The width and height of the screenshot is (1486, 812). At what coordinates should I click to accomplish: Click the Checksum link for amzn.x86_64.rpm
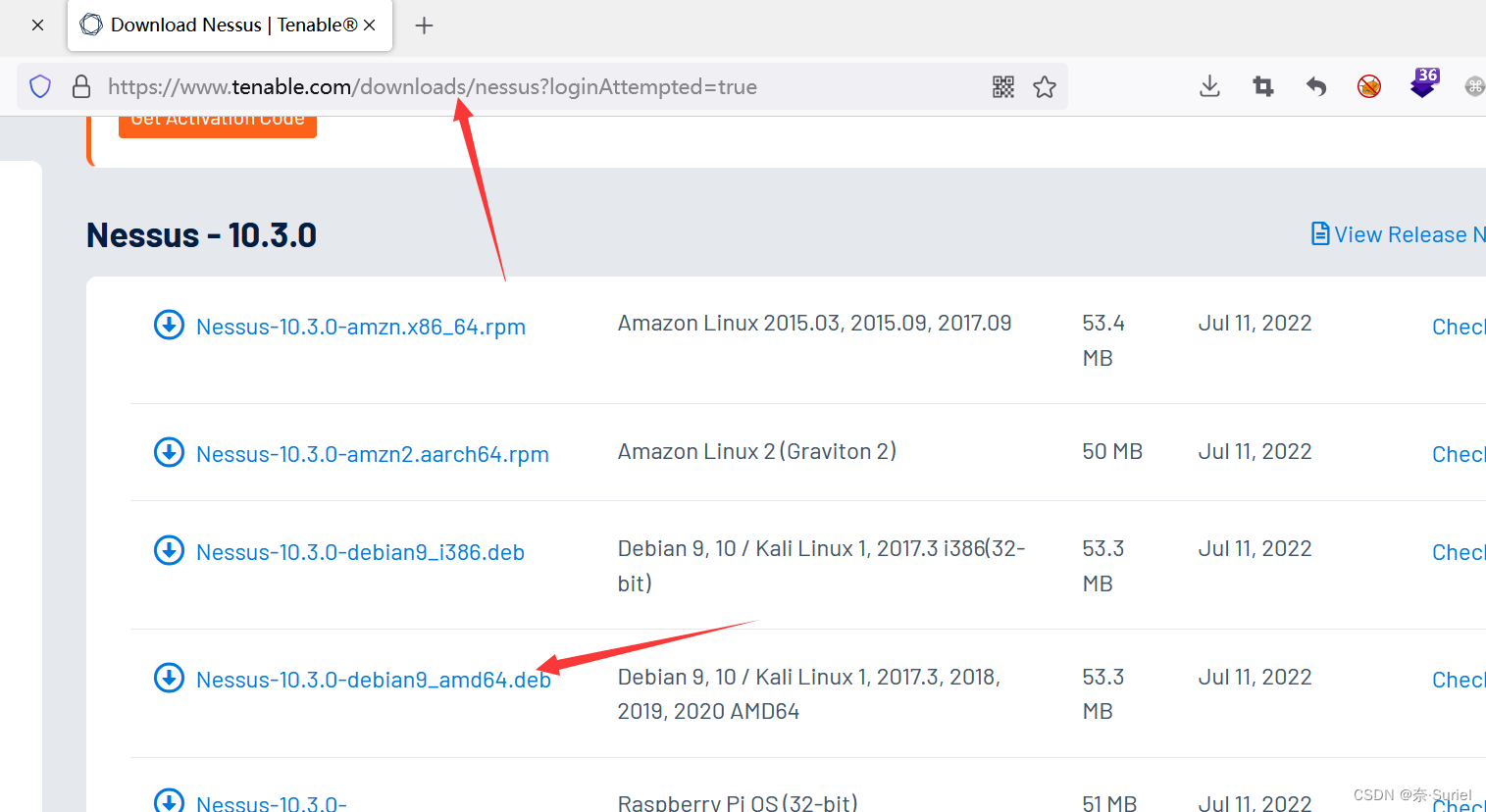click(1459, 327)
